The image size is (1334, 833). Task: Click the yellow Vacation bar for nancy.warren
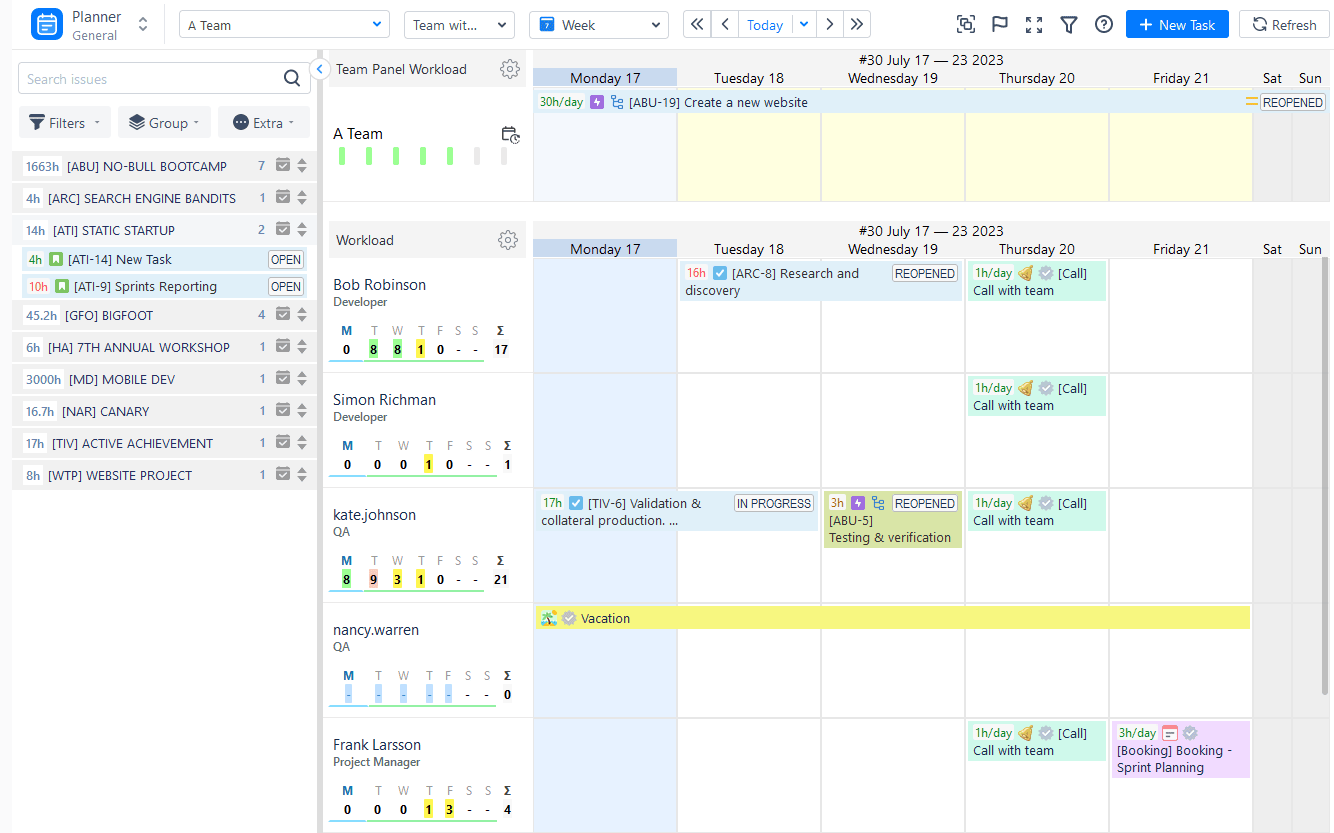point(893,618)
